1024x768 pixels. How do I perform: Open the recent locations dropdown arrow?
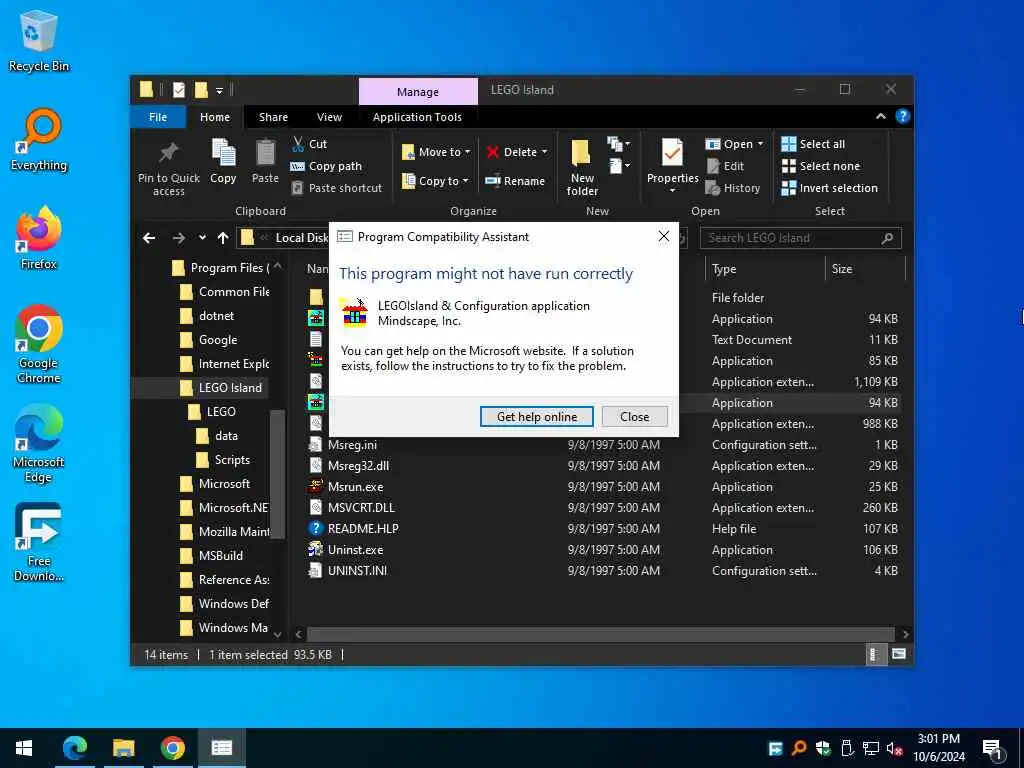pos(202,238)
